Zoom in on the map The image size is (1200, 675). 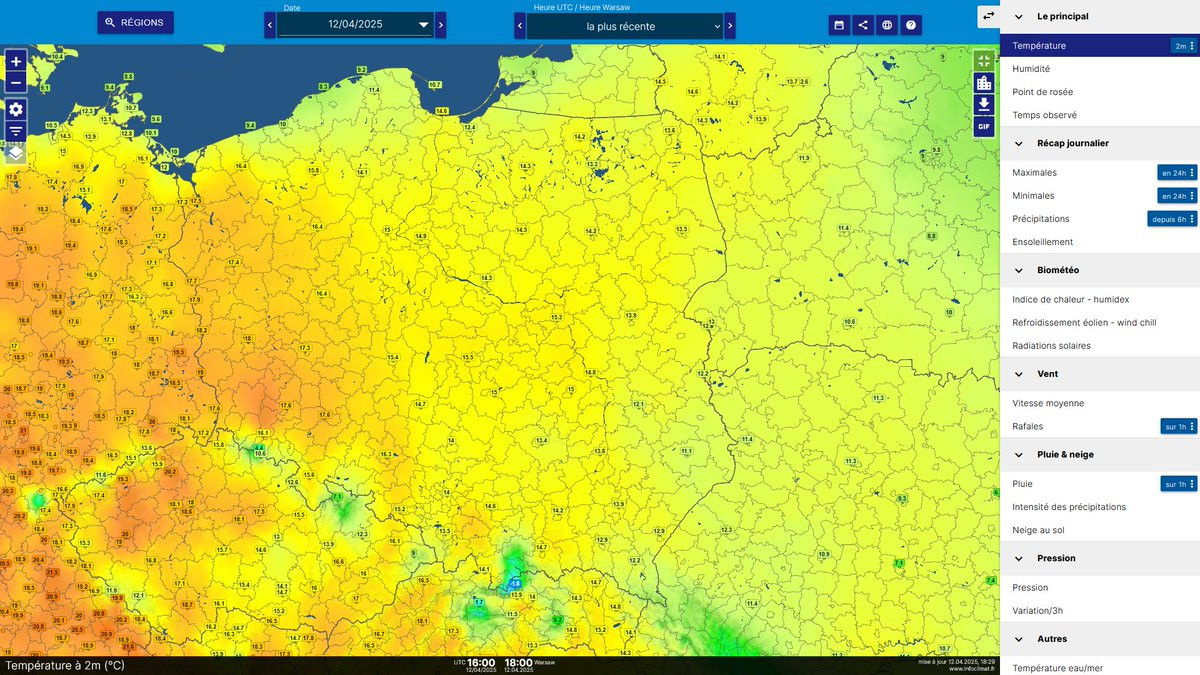(16, 61)
